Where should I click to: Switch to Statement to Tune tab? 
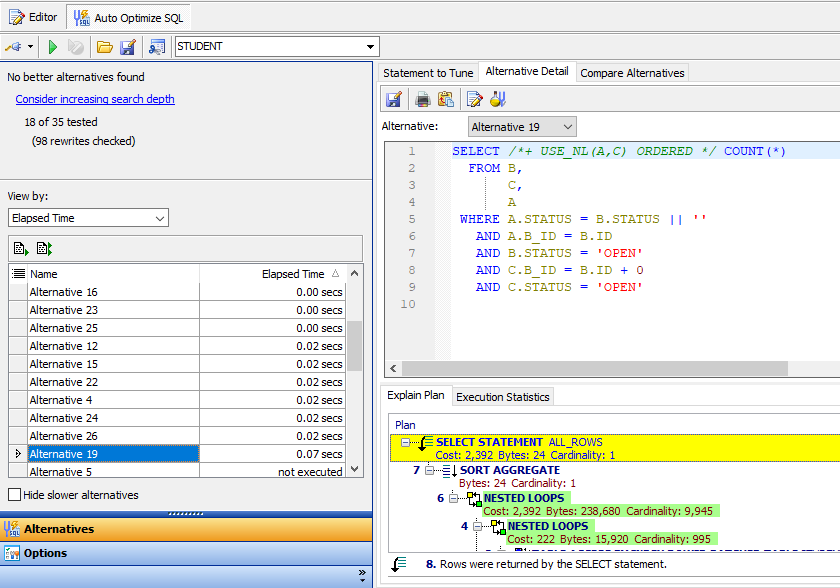(428, 73)
